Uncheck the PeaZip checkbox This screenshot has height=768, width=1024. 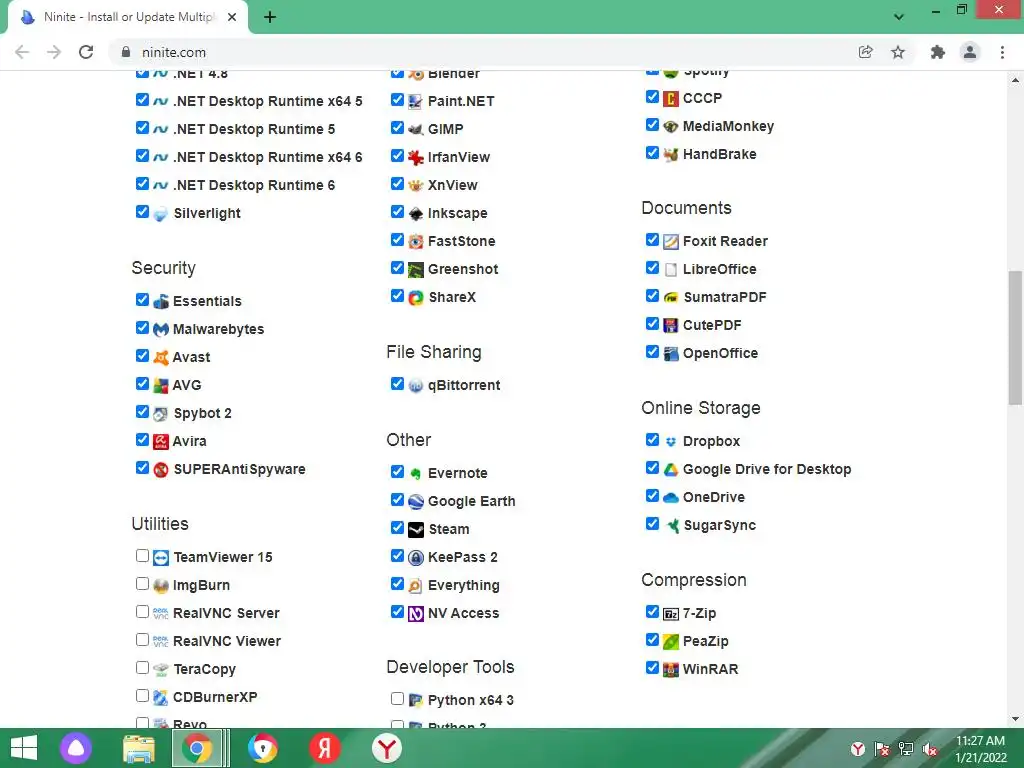pos(652,639)
